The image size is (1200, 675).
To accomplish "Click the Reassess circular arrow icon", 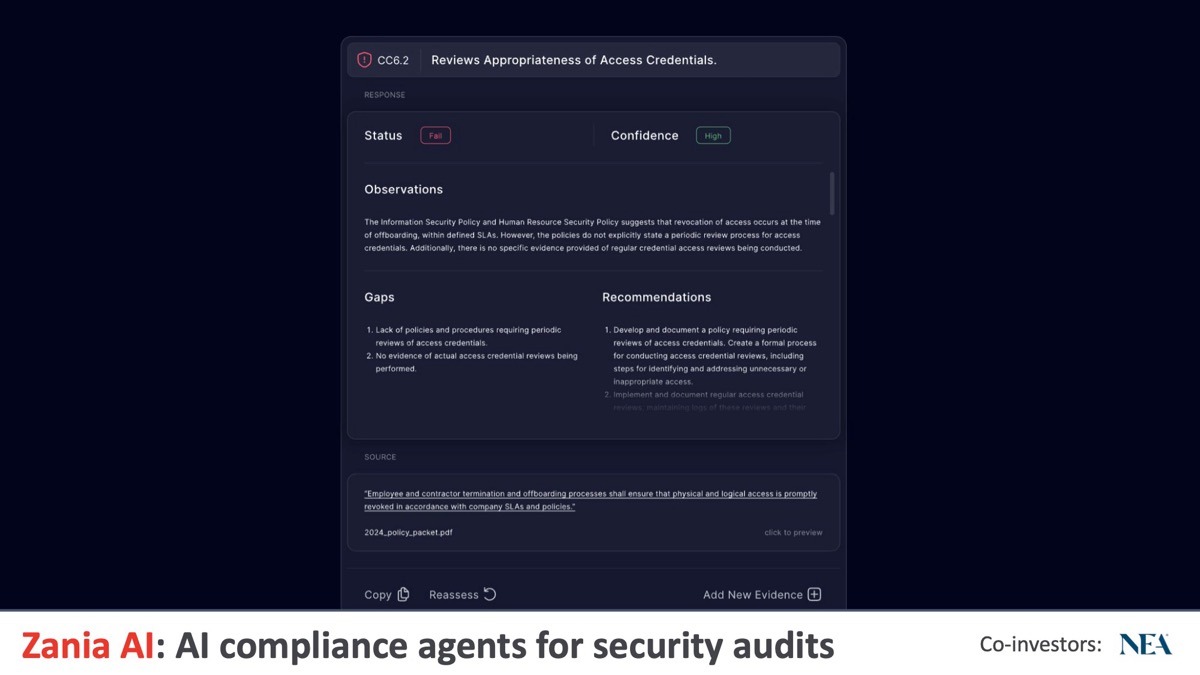I will pos(490,594).
